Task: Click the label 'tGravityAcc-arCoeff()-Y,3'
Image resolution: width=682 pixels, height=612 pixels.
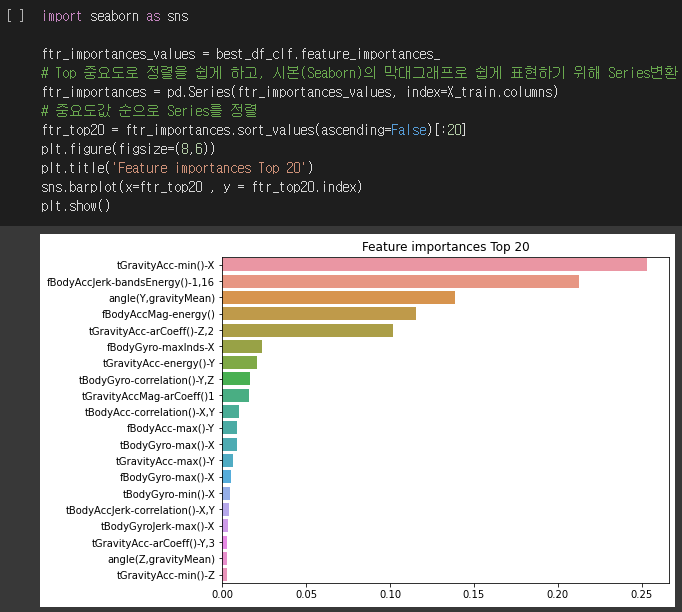Action: point(153,543)
